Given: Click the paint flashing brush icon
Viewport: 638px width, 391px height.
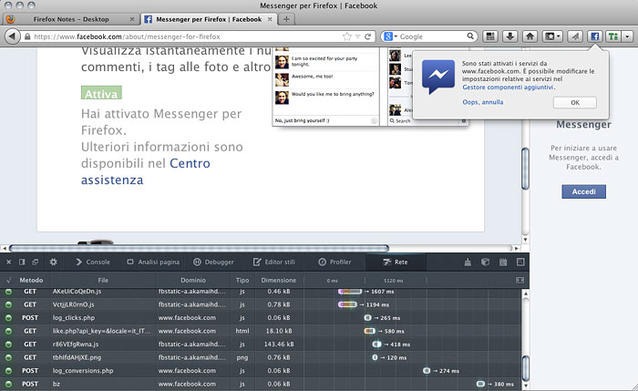Looking at the screenshot, I should (468, 262).
